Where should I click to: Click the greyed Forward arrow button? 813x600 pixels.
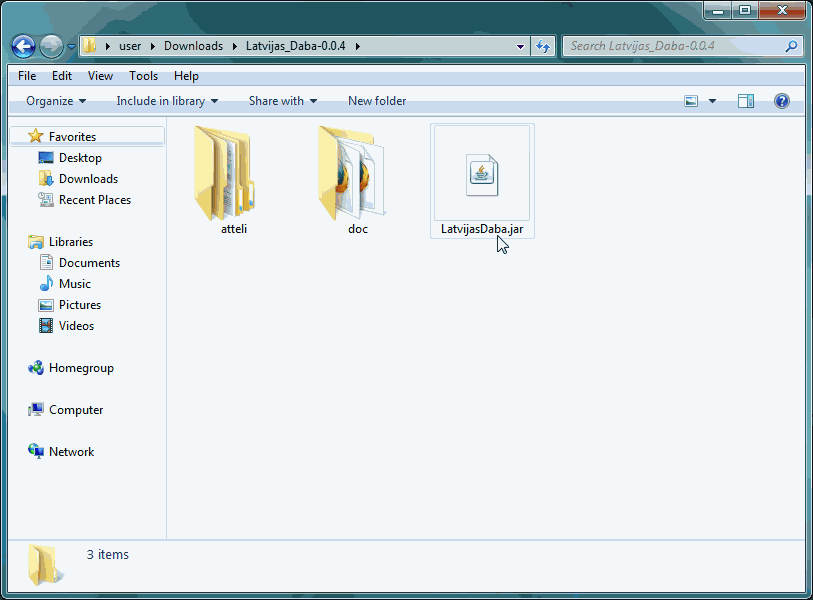coord(51,47)
